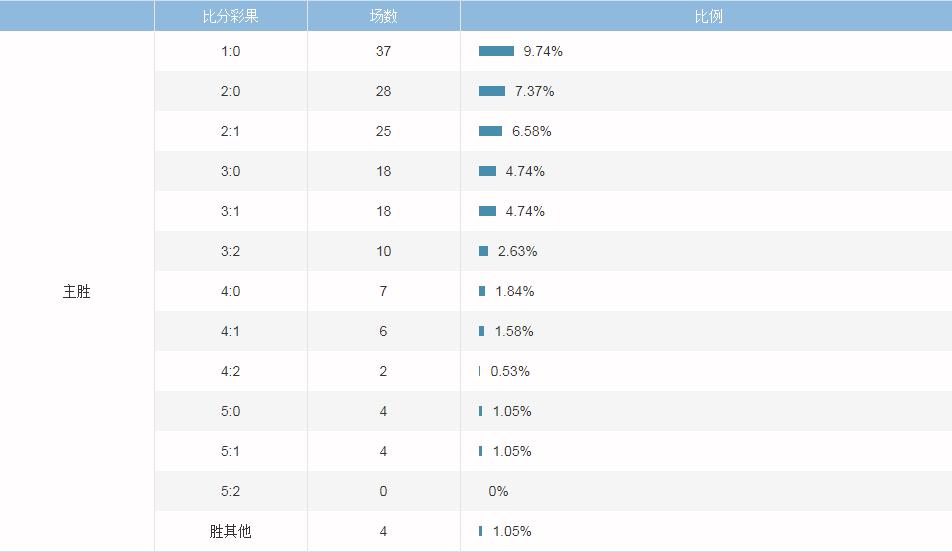Click the 4:2 score cell
The image size is (952, 552).
tap(230, 371)
